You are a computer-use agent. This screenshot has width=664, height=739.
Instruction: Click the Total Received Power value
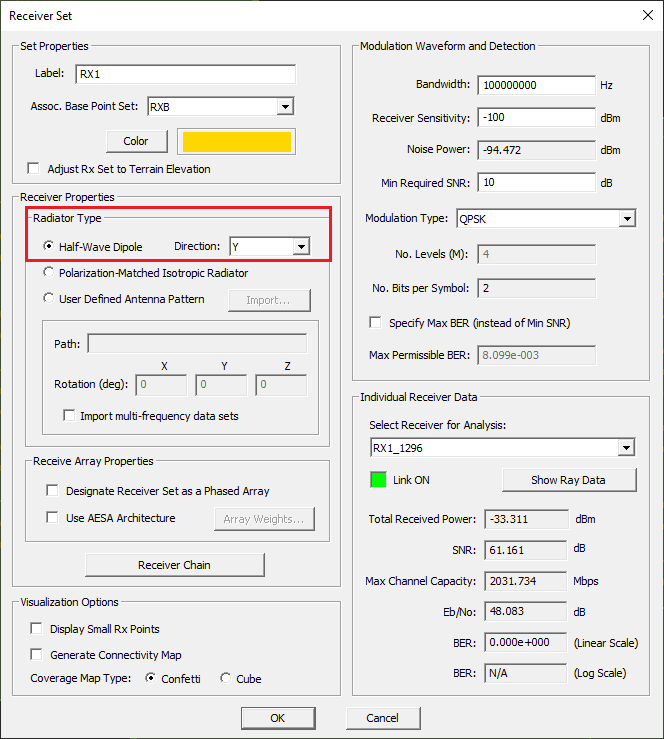pyautogui.click(x=526, y=519)
